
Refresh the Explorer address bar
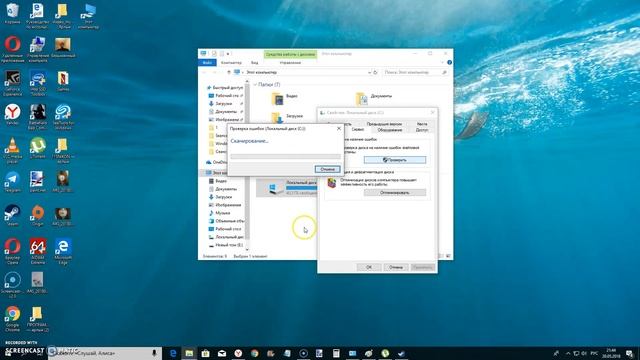click(x=375, y=72)
